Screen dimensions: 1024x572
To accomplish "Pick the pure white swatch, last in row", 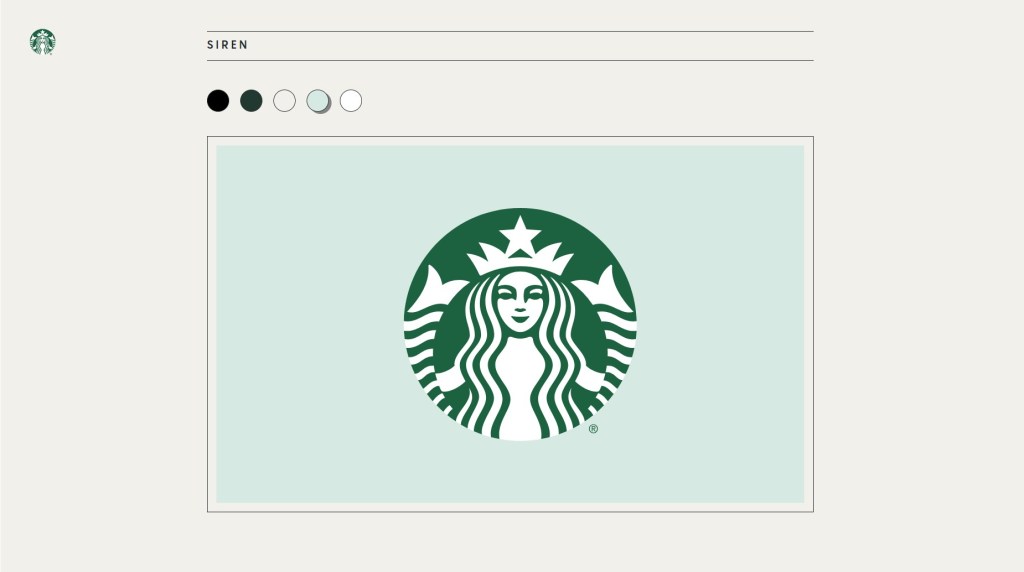I will coord(350,101).
